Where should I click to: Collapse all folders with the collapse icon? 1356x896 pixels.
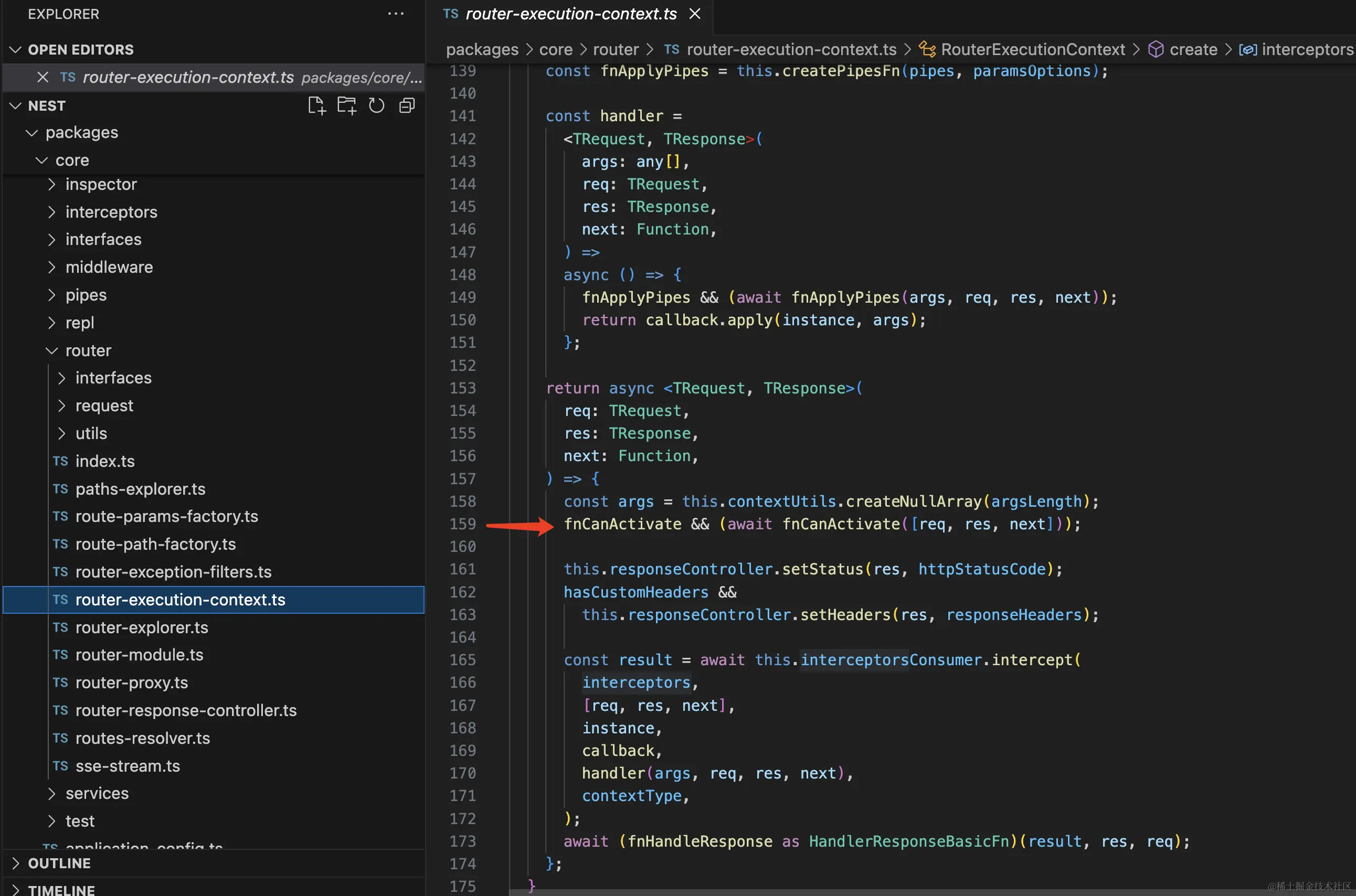(x=407, y=106)
